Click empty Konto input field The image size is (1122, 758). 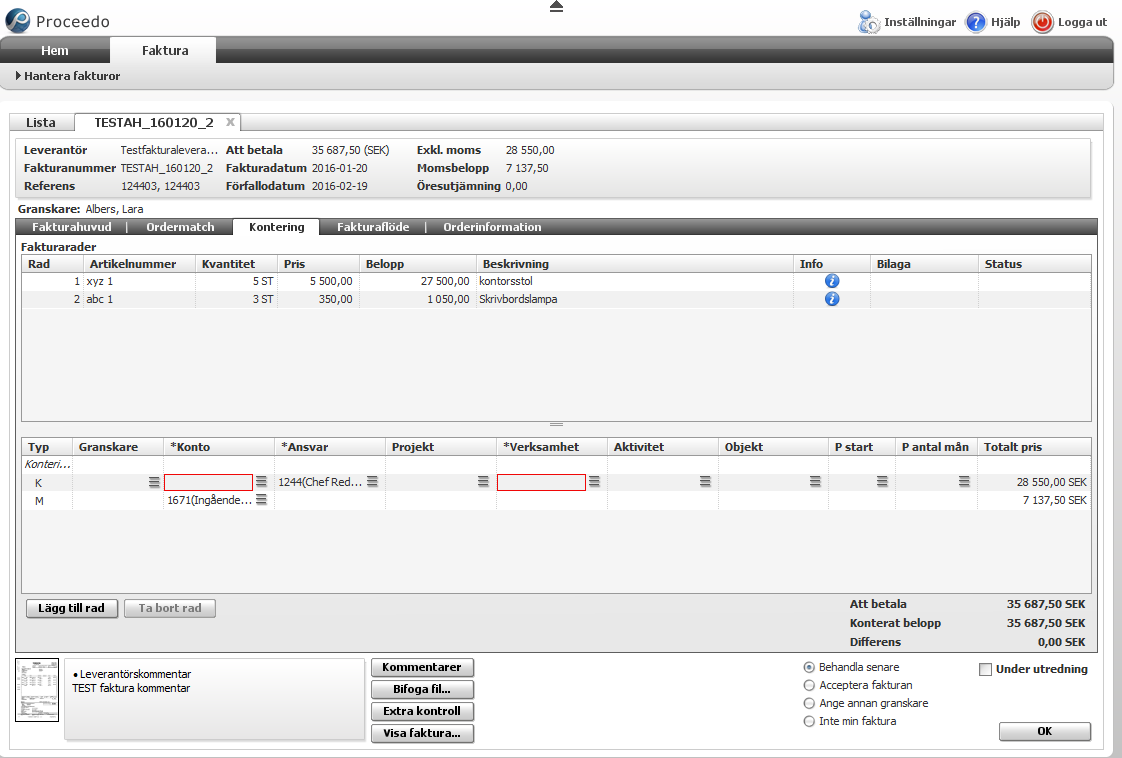pos(208,482)
